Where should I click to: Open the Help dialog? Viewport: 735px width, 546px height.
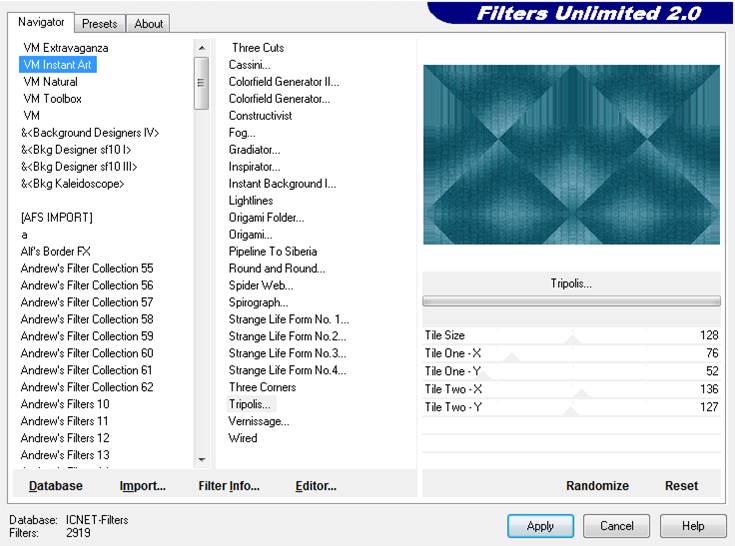pos(693,525)
